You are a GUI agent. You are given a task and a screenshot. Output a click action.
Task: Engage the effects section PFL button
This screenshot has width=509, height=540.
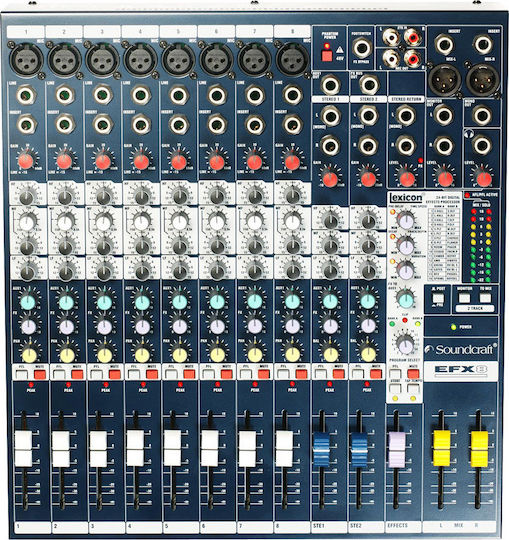(395, 374)
